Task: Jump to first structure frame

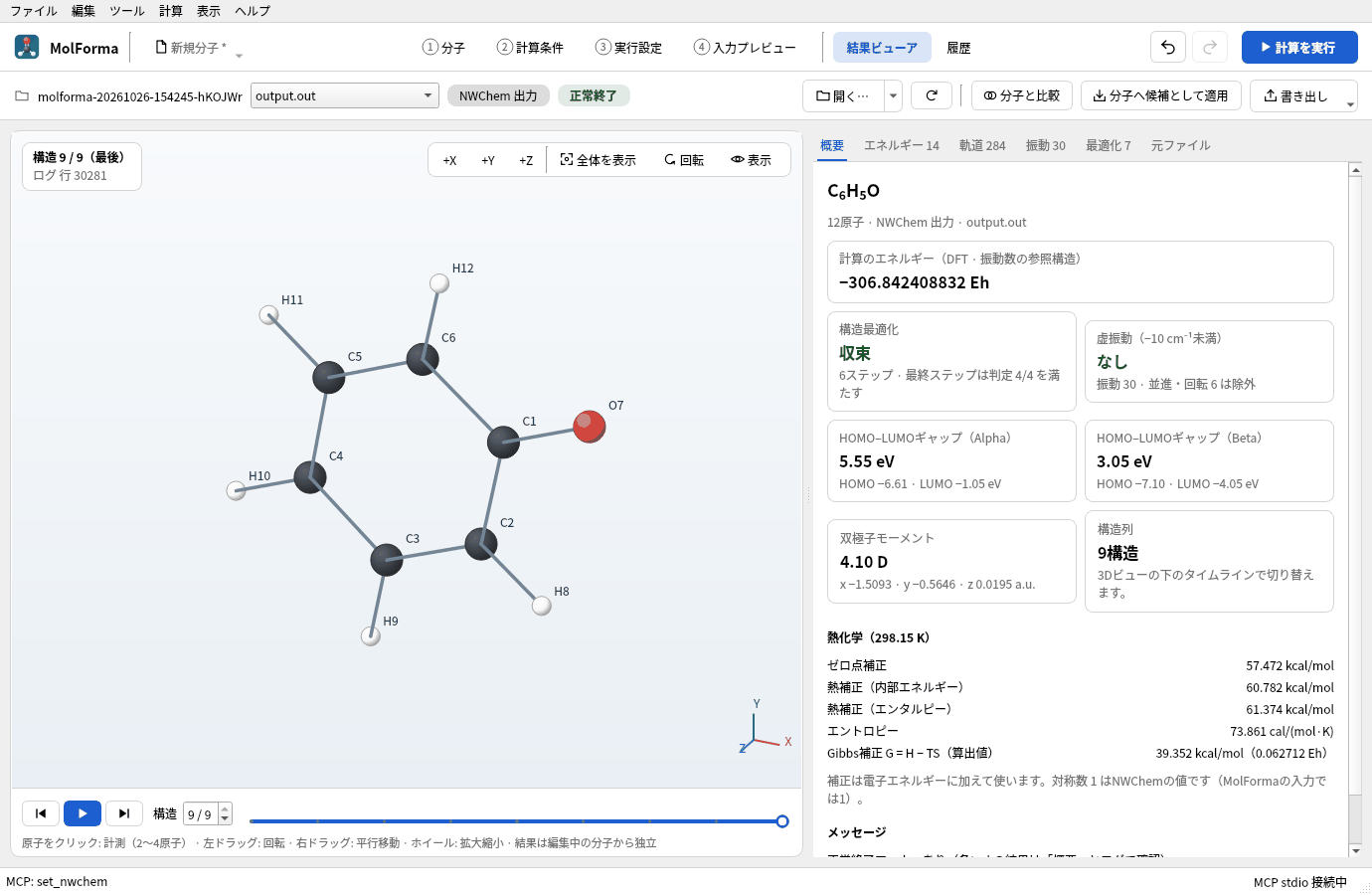Action: pos(41,813)
